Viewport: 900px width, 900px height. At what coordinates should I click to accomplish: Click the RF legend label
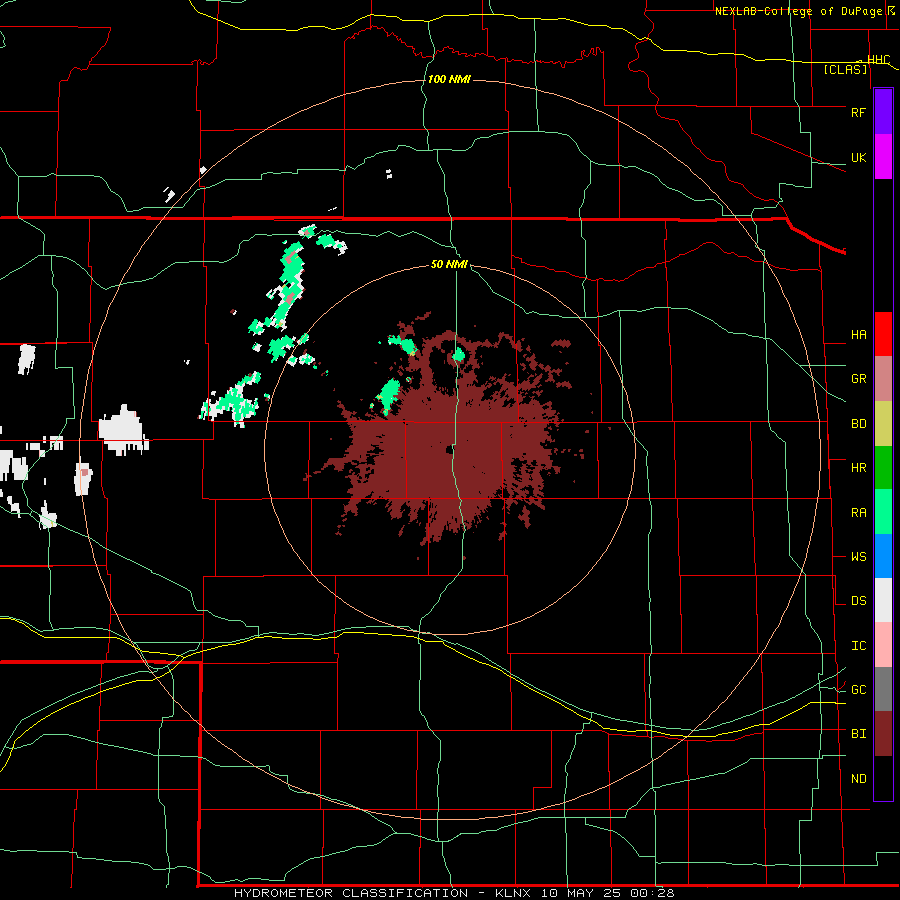pos(858,112)
